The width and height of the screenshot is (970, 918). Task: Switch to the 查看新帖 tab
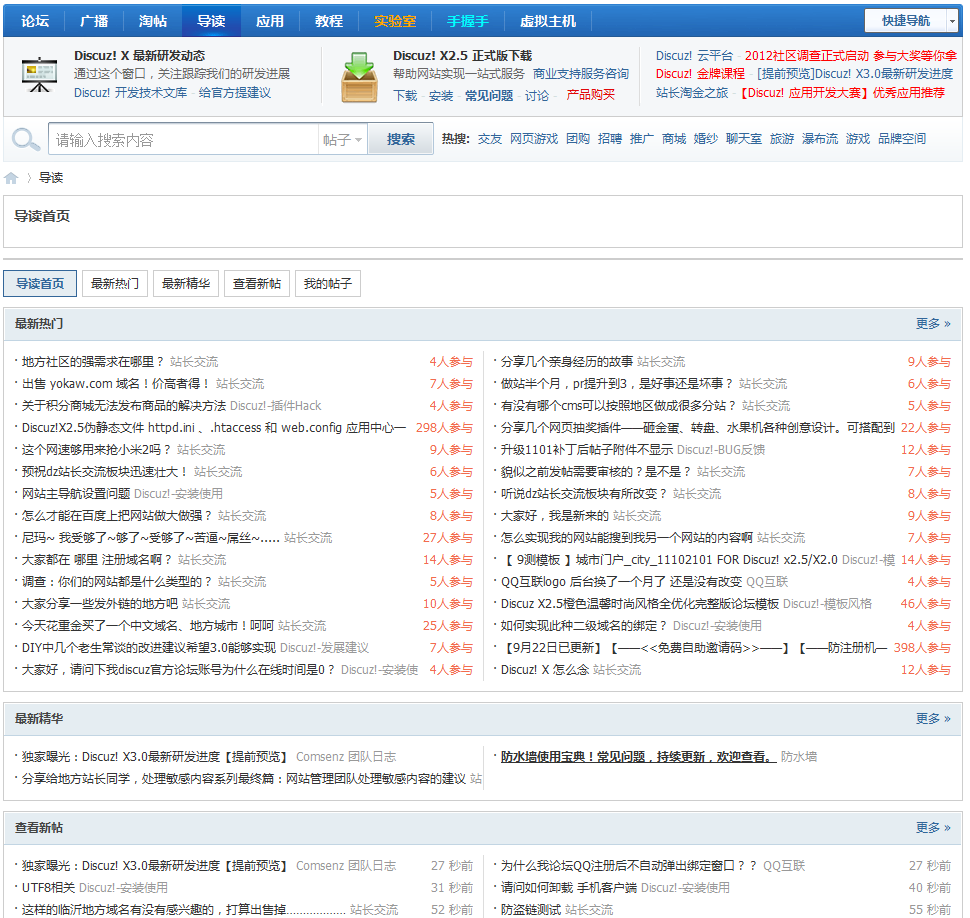click(x=257, y=284)
